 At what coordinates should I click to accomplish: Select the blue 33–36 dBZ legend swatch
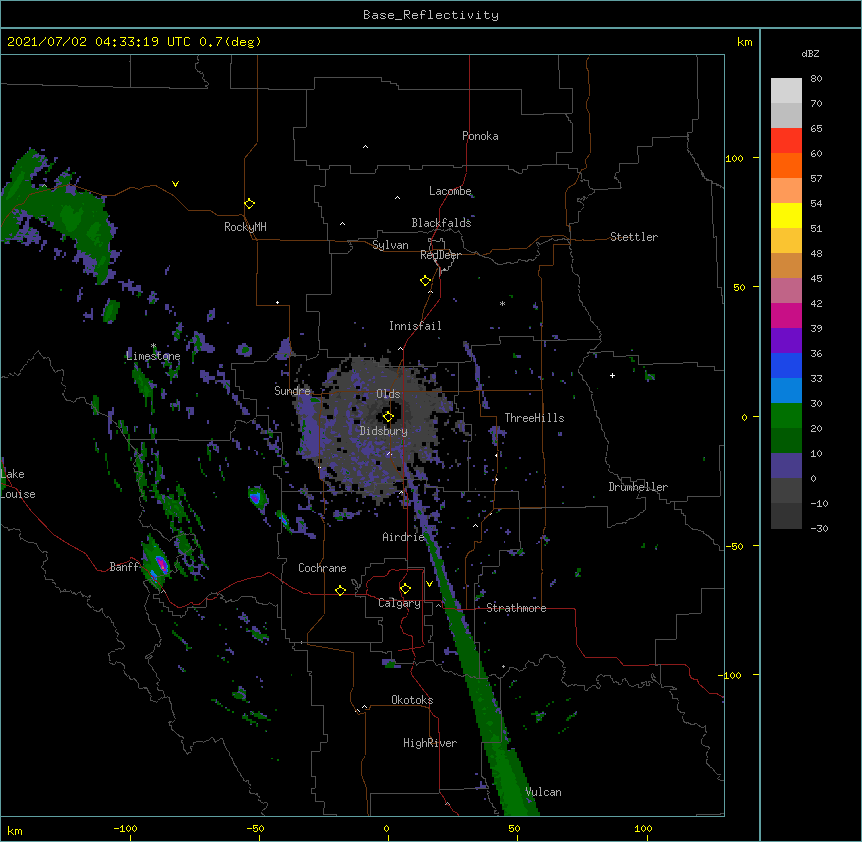coord(786,365)
